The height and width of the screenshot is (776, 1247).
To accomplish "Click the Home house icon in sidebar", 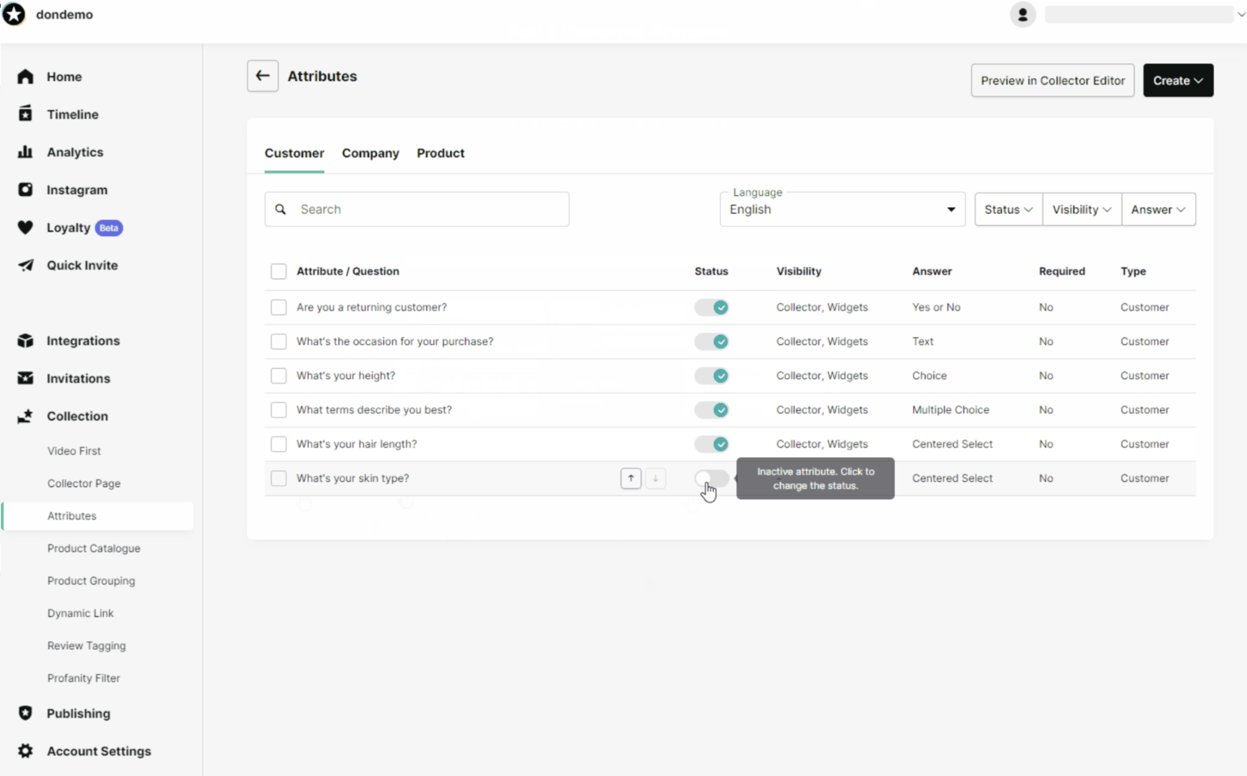I will pos(26,77).
